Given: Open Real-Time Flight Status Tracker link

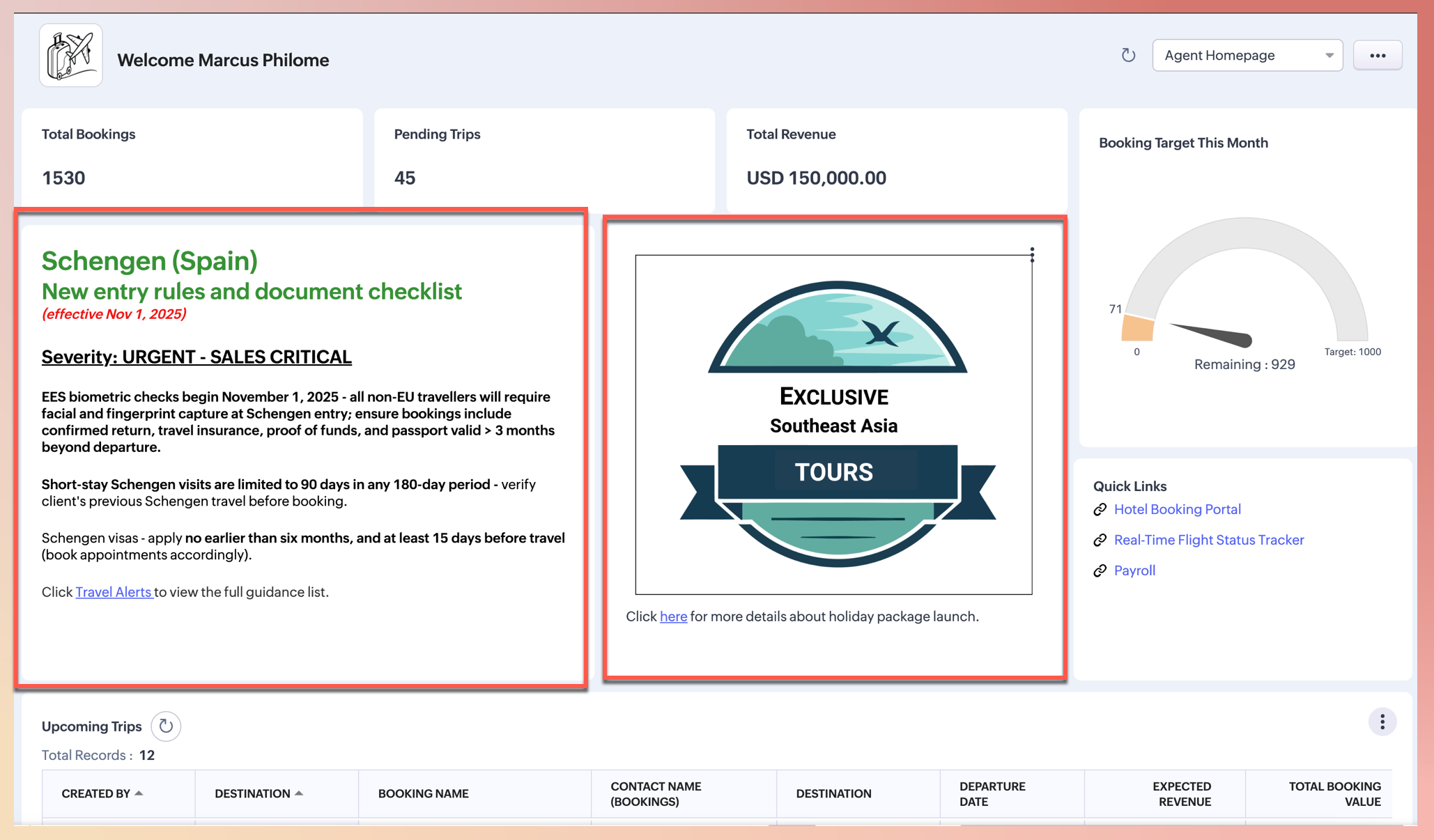Looking at the screenshot, I should click(1208, 540).
